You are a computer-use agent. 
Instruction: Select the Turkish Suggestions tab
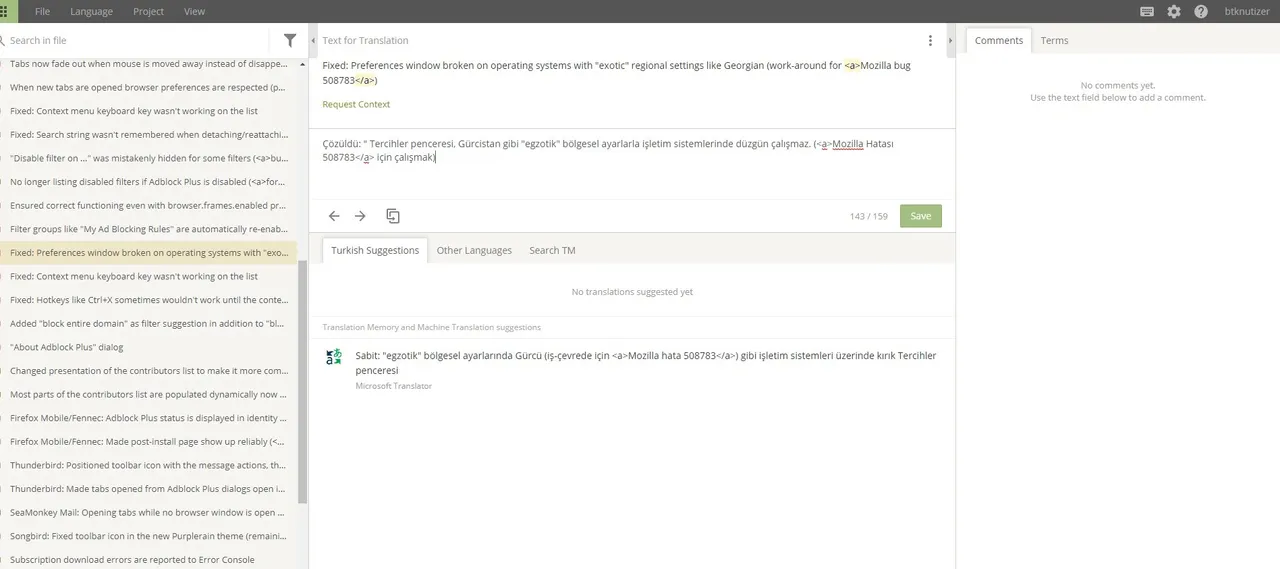click(x=375, y=250)
